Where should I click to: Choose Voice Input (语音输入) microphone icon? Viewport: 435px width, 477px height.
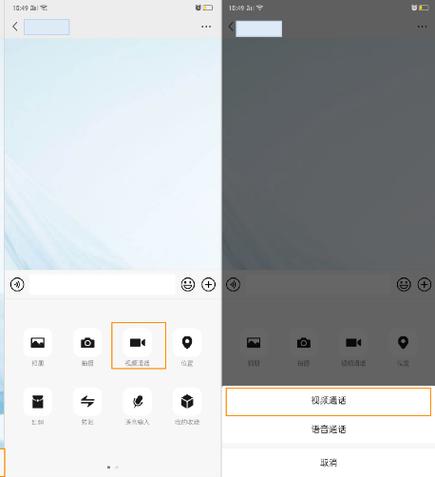tap(138, 401)
